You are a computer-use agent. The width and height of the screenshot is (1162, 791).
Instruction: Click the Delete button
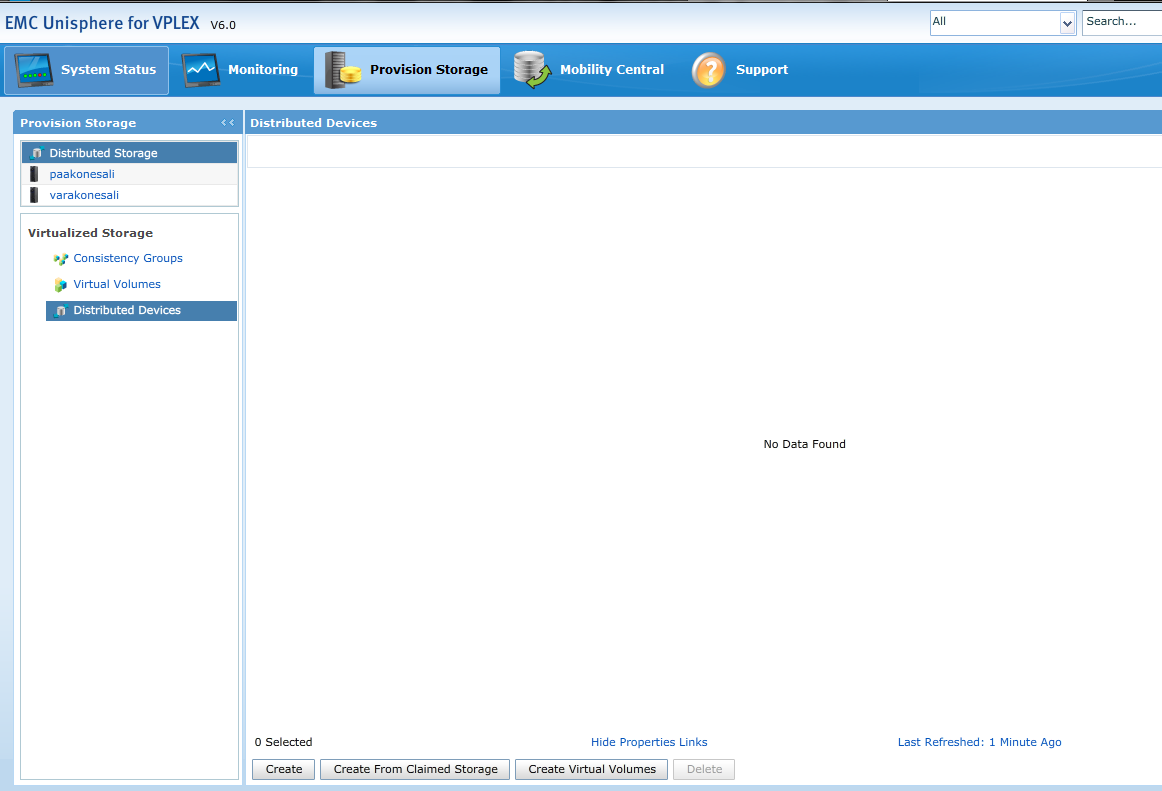coord(704,770)
